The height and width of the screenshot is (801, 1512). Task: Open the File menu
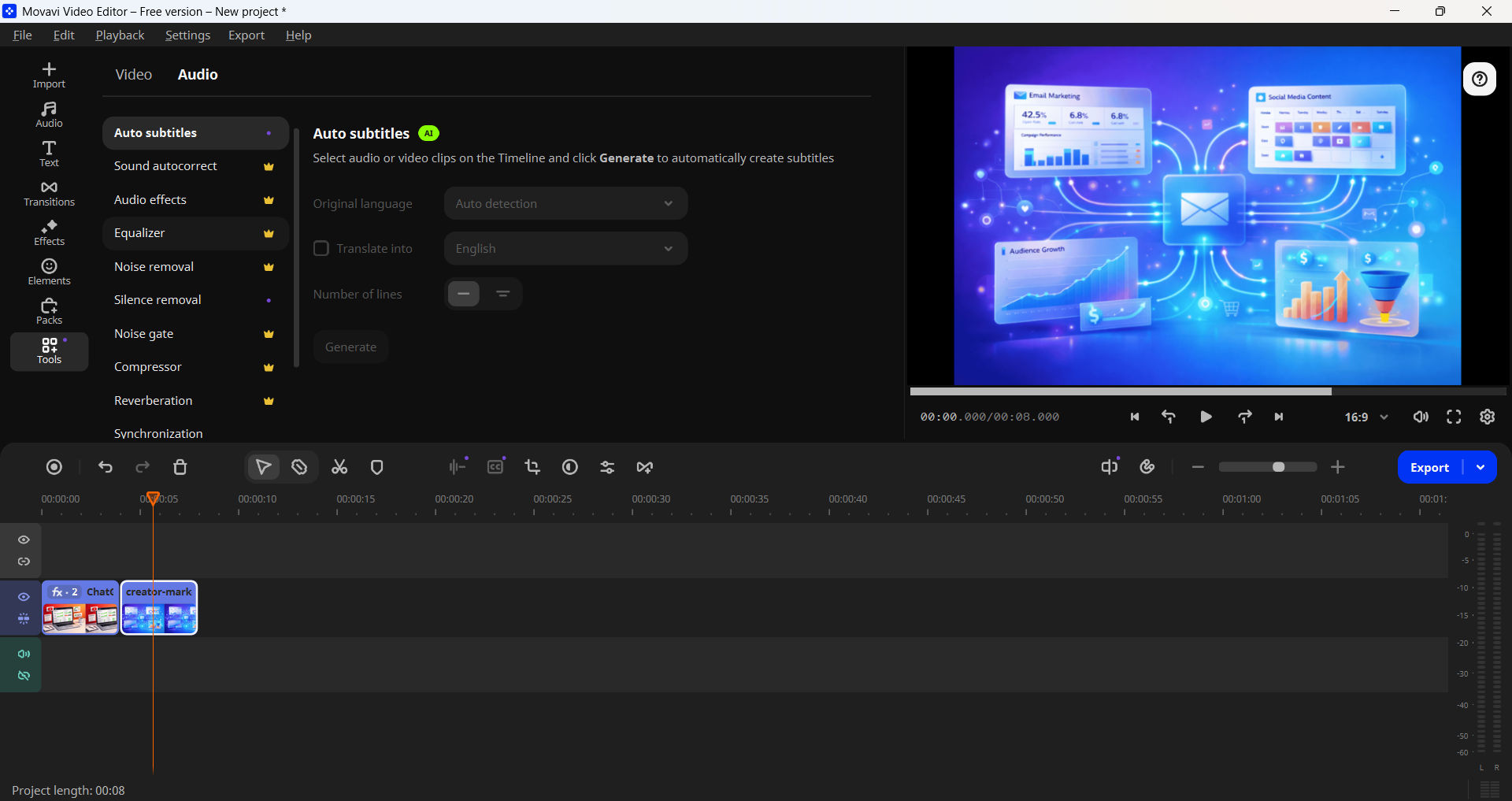(23, 35)
